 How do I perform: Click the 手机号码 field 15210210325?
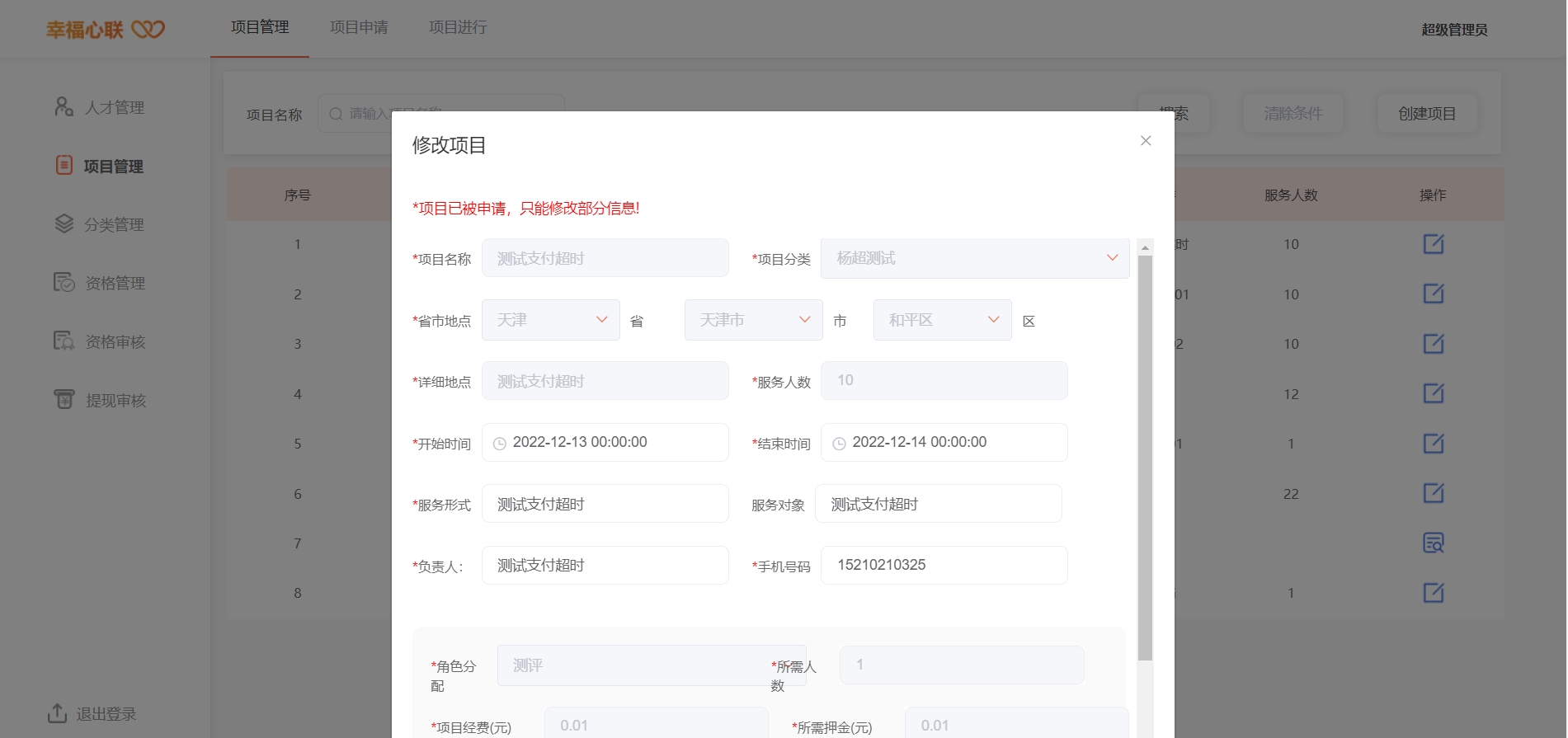tap(944, 566)
